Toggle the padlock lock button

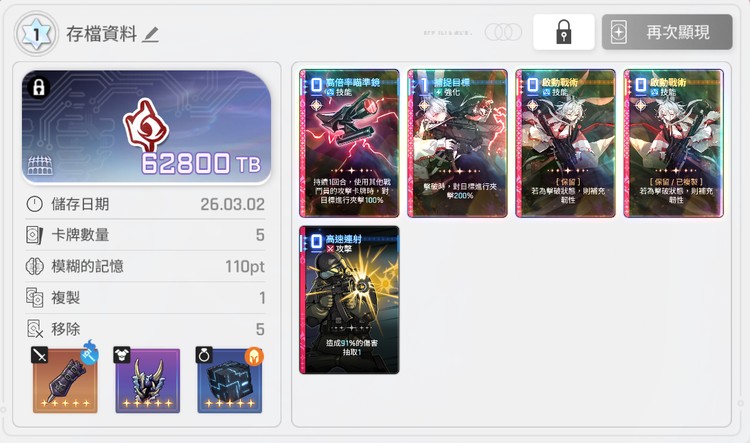(563, 32)
